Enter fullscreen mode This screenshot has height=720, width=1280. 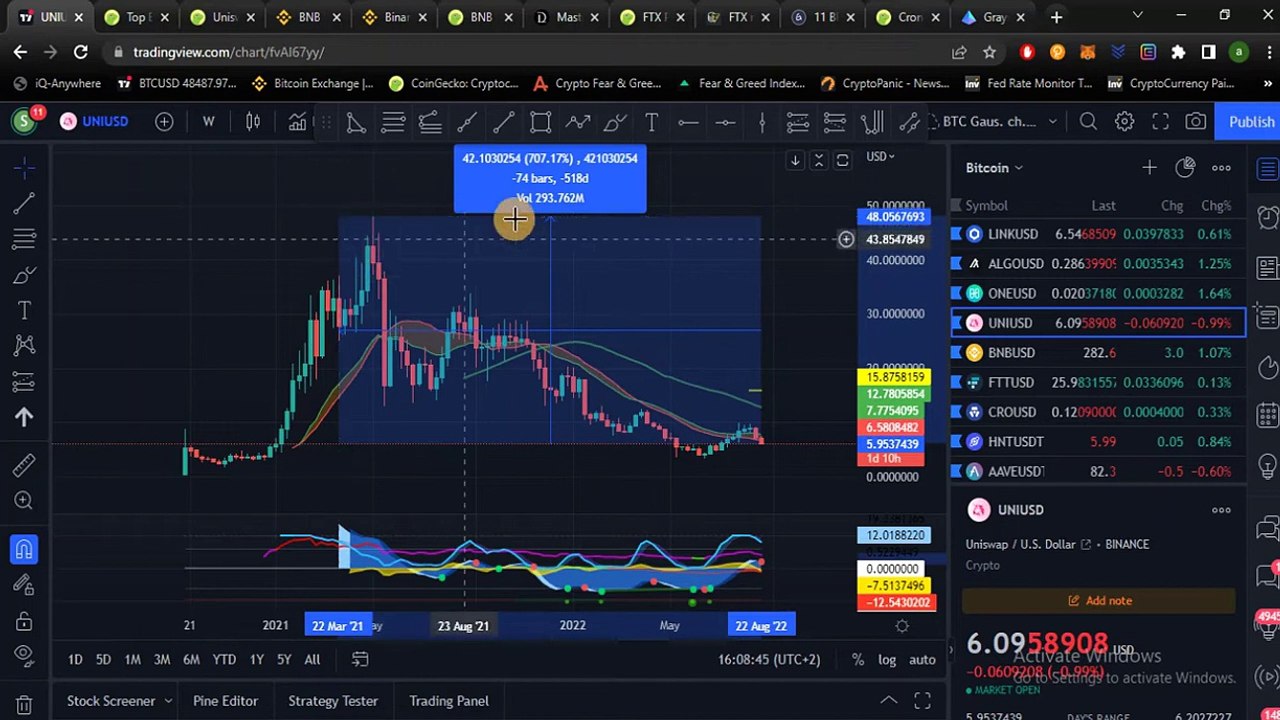[x=1160, y=122]
